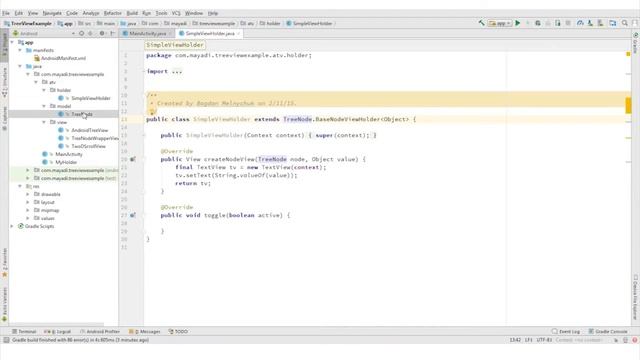Run the app with the green play button

(x=518, y=23)
